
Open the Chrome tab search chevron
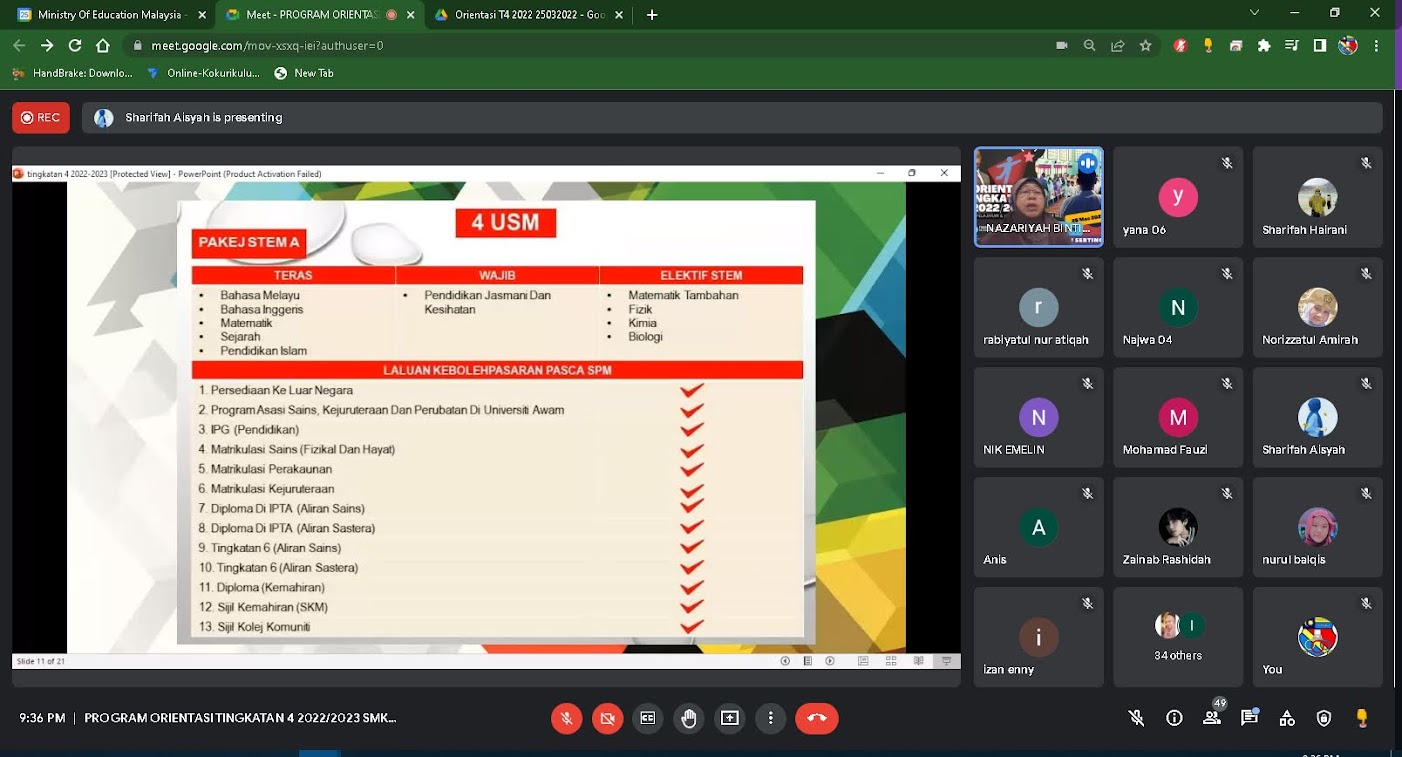[1255, 13]
